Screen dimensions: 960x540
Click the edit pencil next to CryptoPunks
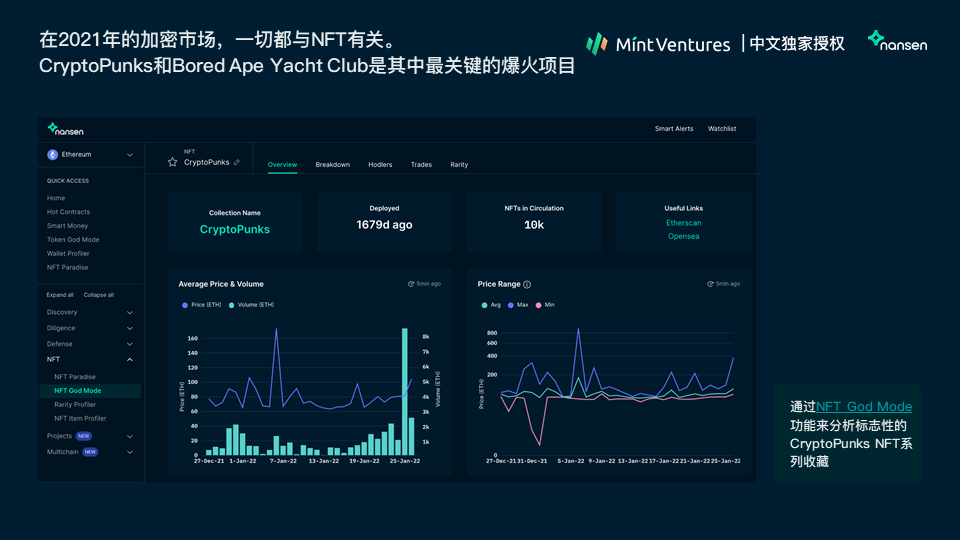237,162
